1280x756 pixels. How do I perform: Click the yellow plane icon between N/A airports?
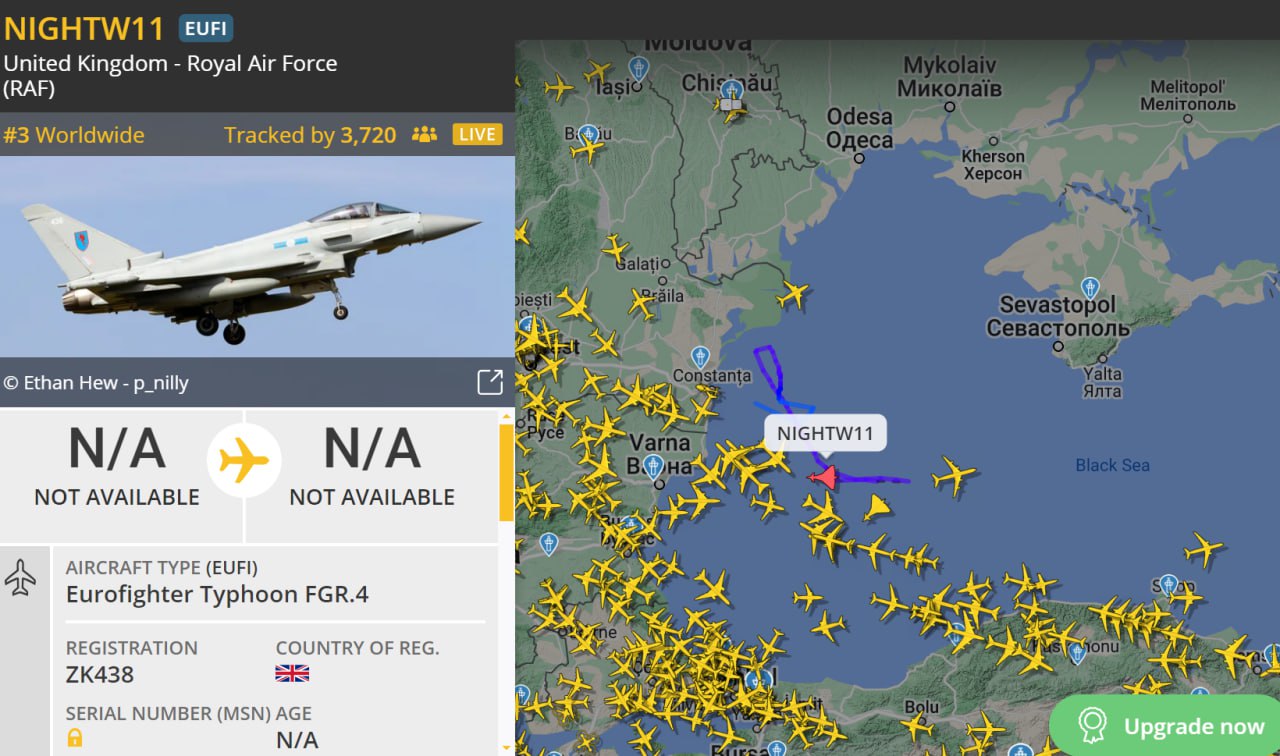(x=244, y=461)
